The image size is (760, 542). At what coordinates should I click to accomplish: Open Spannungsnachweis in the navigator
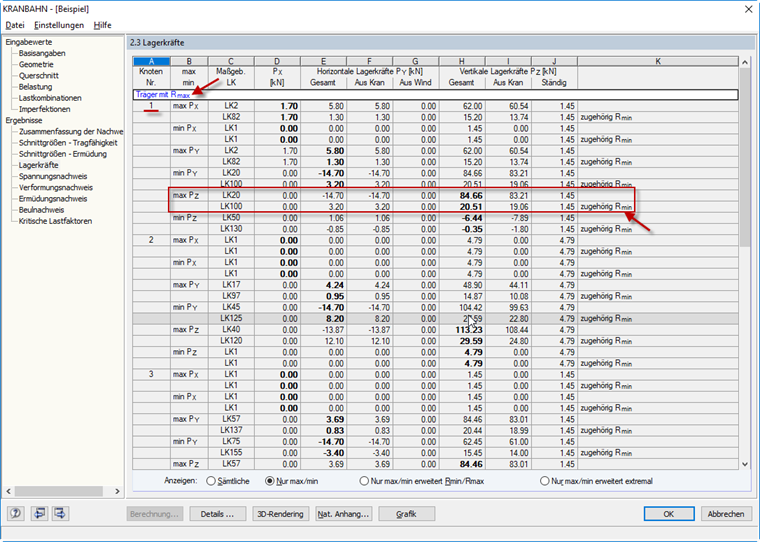[x=53, y=176]
